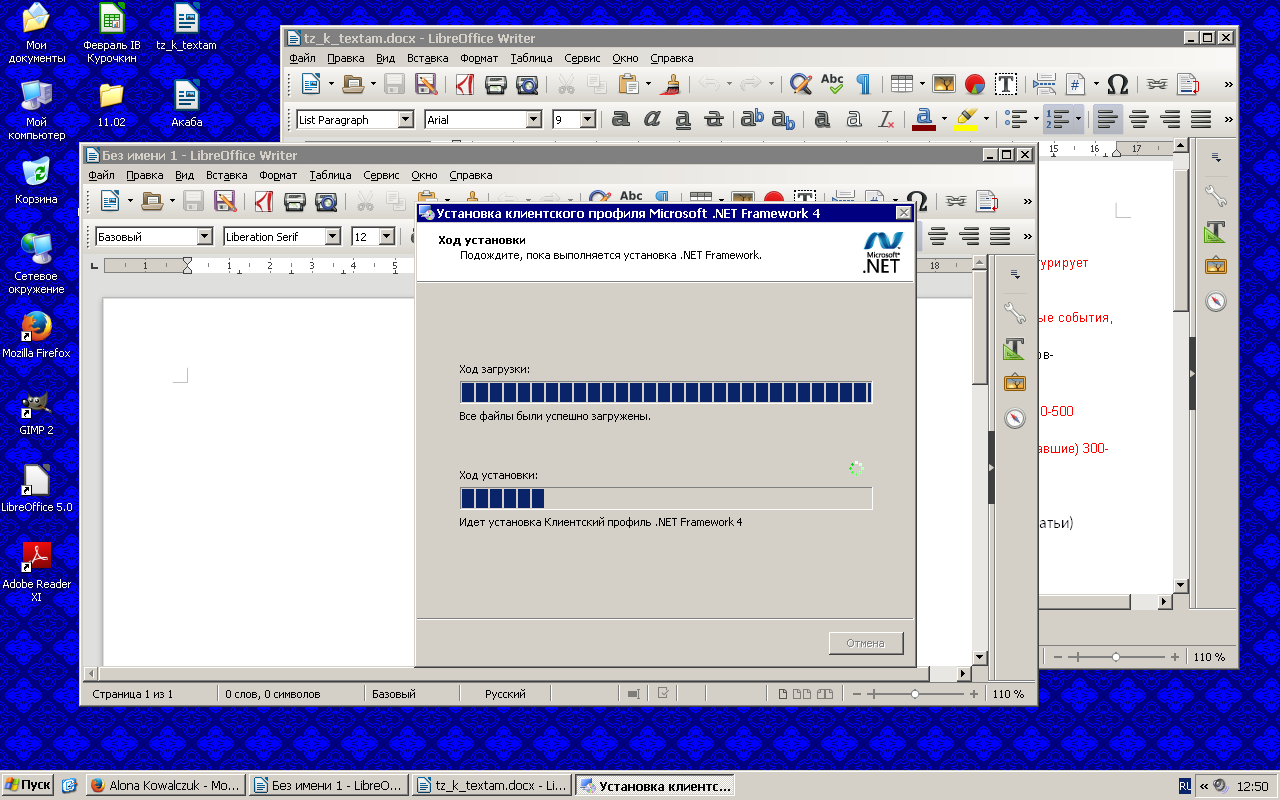
Task: Open List Paragraph style dropdown
Action: (406, 119)
